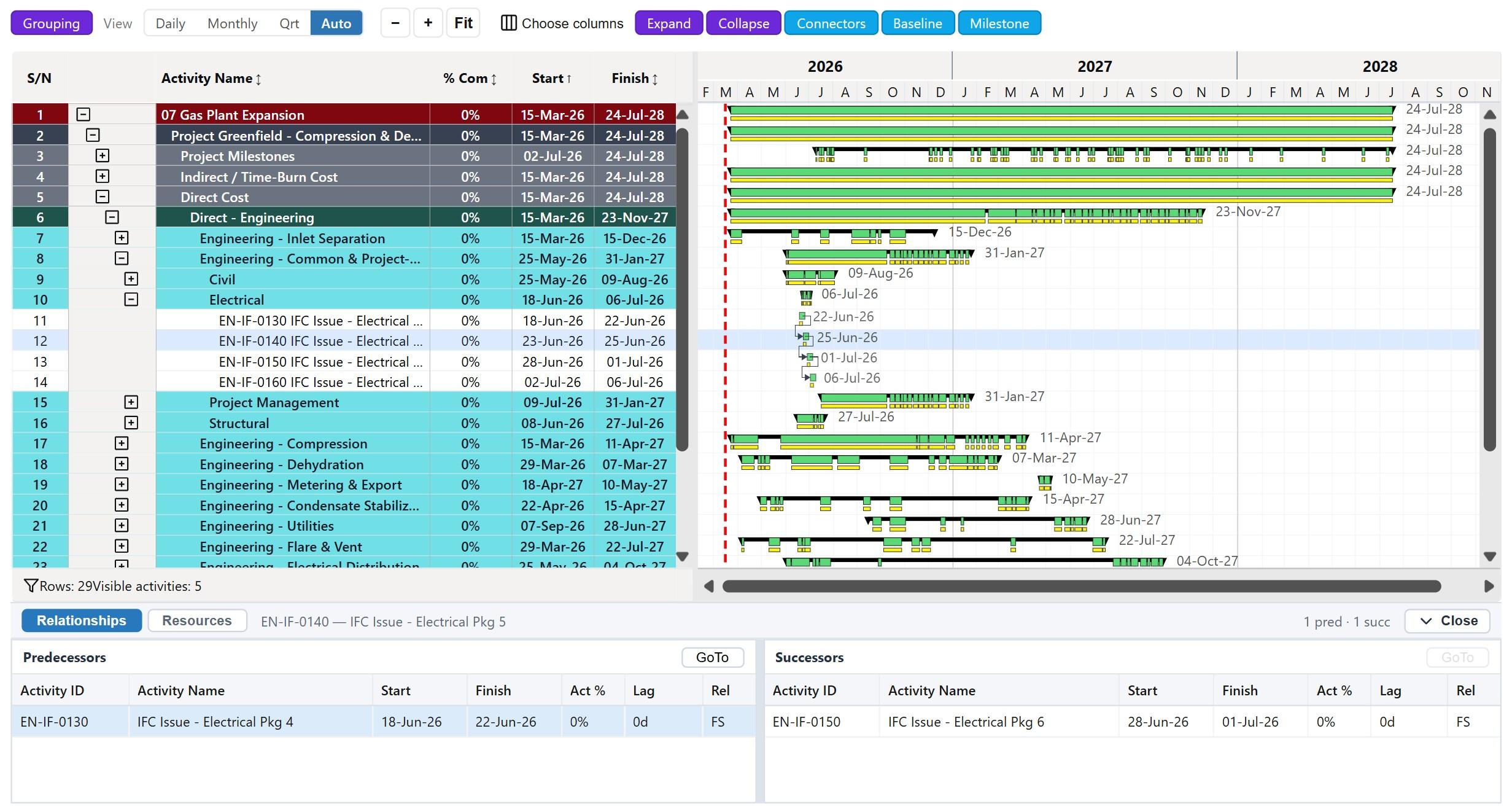Click grid scroll down arrow
Image resolution: width=1512 pixels, height=812 pixels.
682,556
